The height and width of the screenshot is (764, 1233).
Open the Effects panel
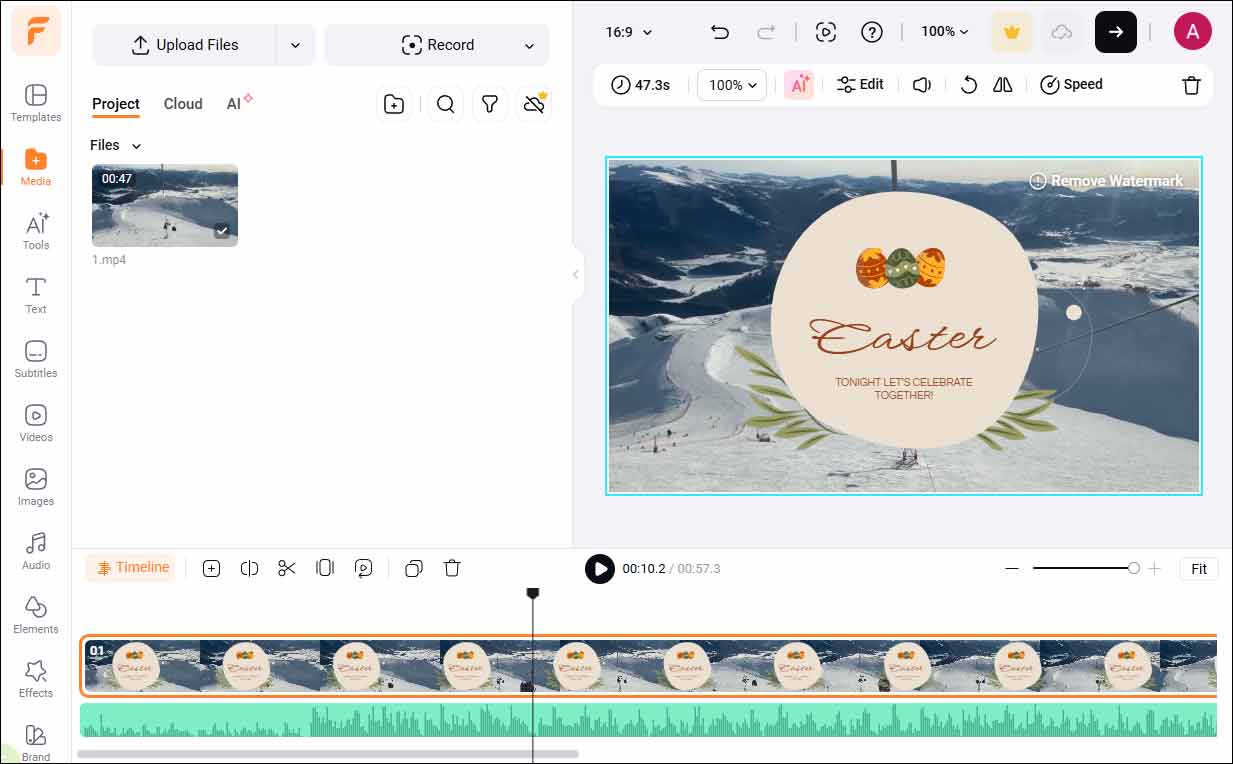click(35, 678)
